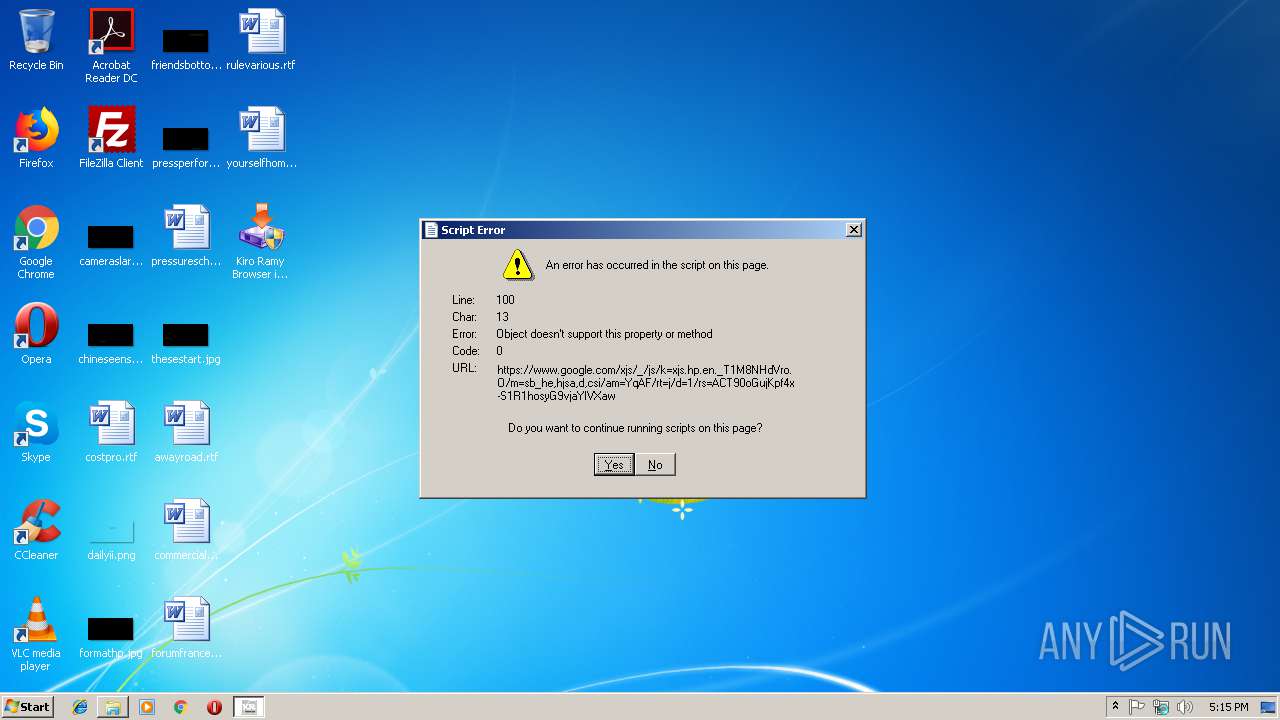Launch CCleaner desktop shortcut
The width and height of the screenshot is (1280, 720).
point(36,531)
